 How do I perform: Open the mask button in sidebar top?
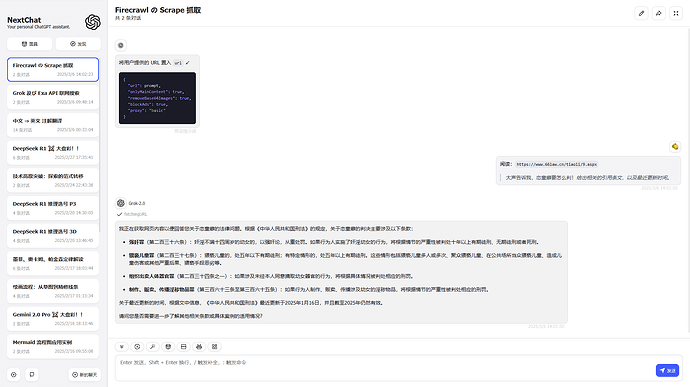(29, 44)
